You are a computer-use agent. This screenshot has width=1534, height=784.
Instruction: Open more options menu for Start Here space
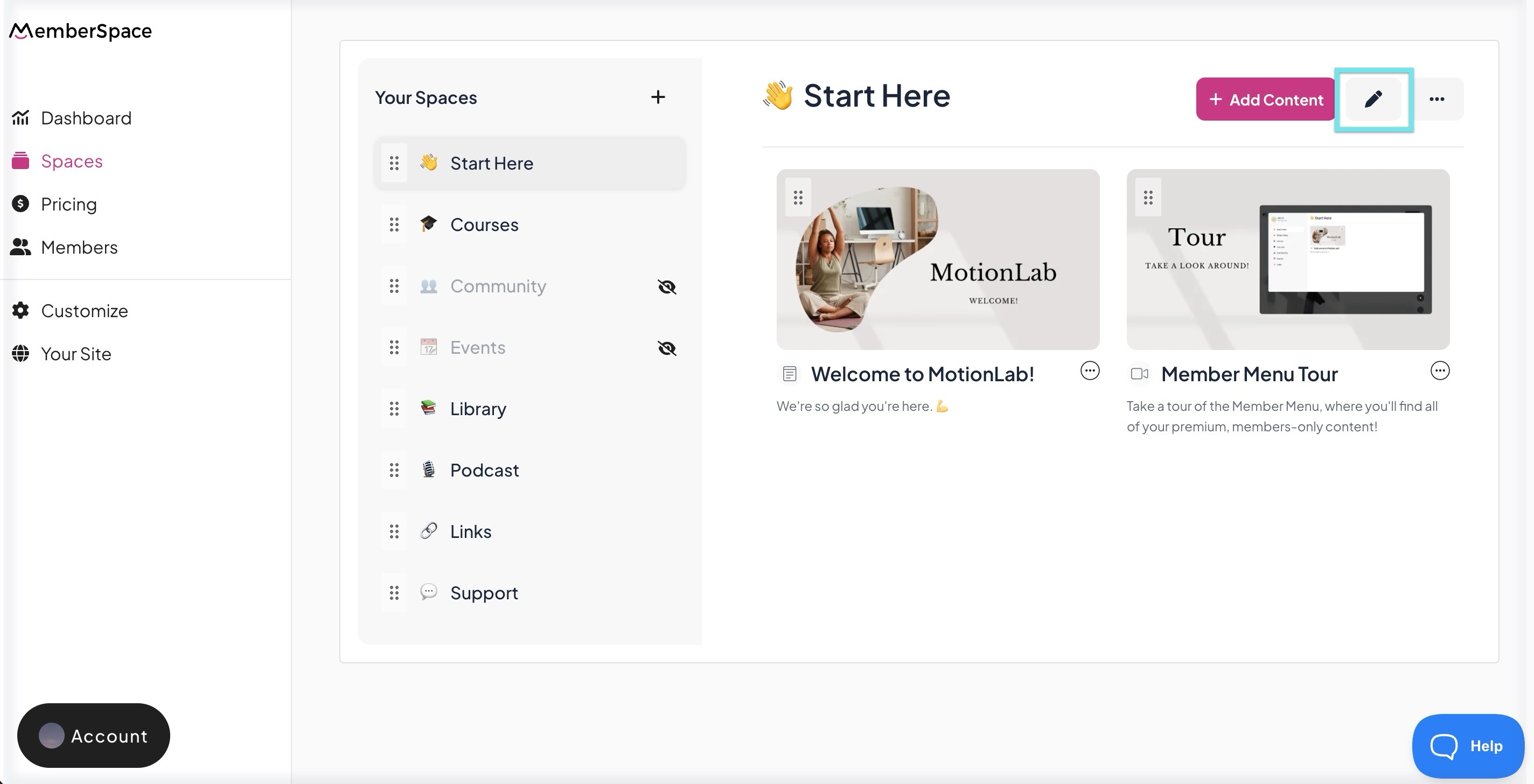(x=1437, y=99)
